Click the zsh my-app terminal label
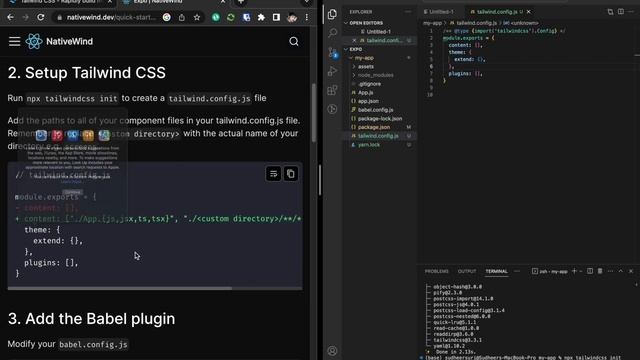Image resolution: width=640 pixels, height=360 pixels. click(550, 271)
